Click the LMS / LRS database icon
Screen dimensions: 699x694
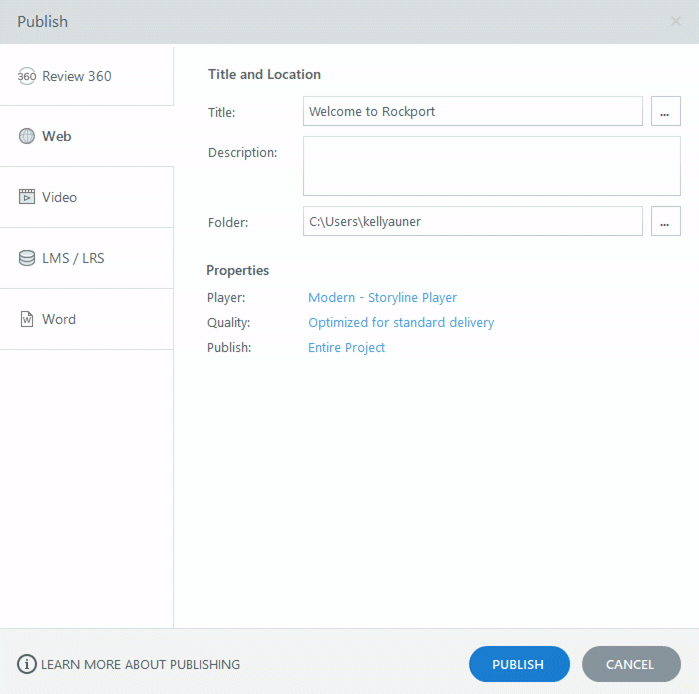point(27,258)
